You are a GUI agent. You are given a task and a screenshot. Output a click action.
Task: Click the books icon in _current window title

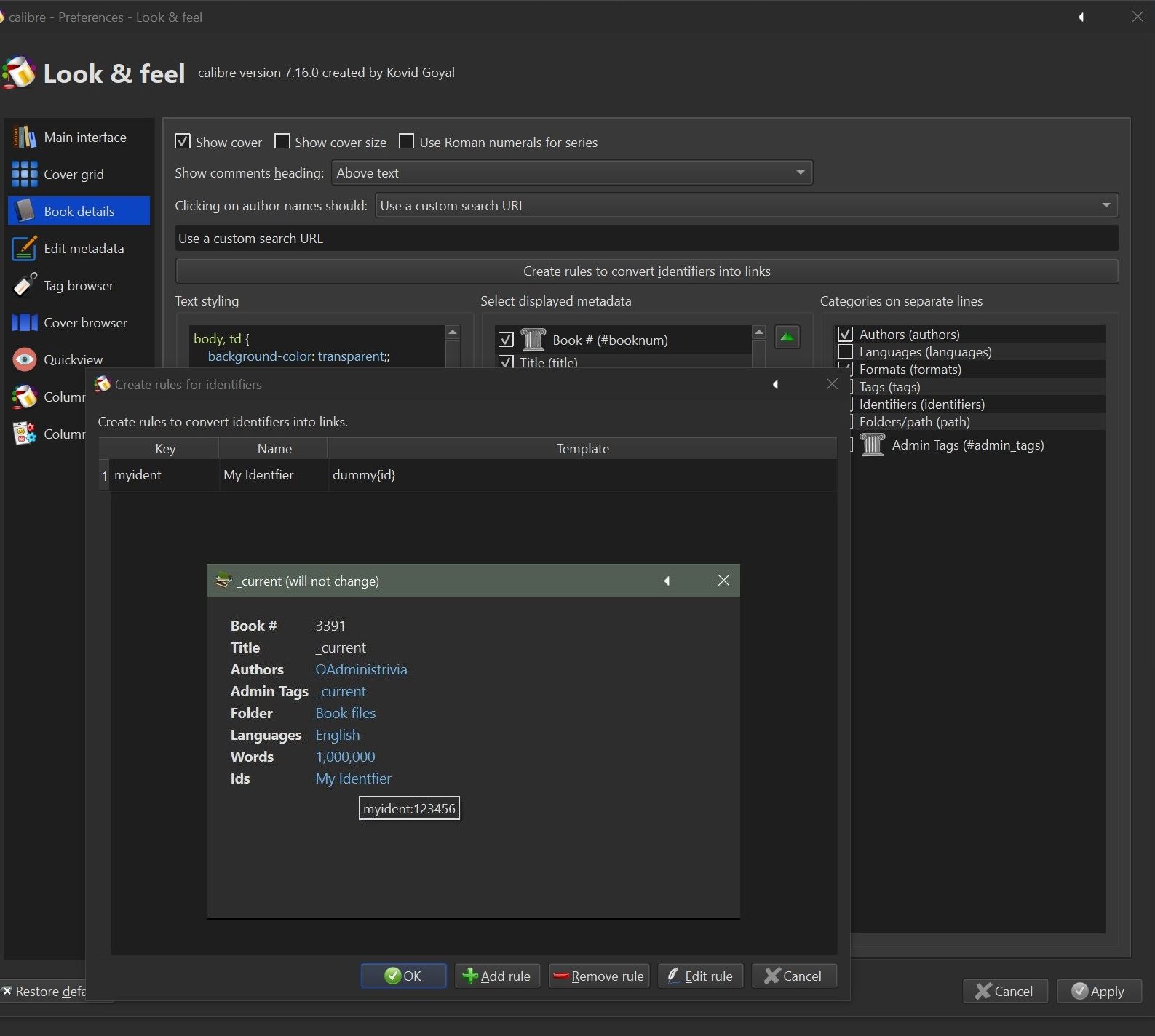click(x=223, y=581)
